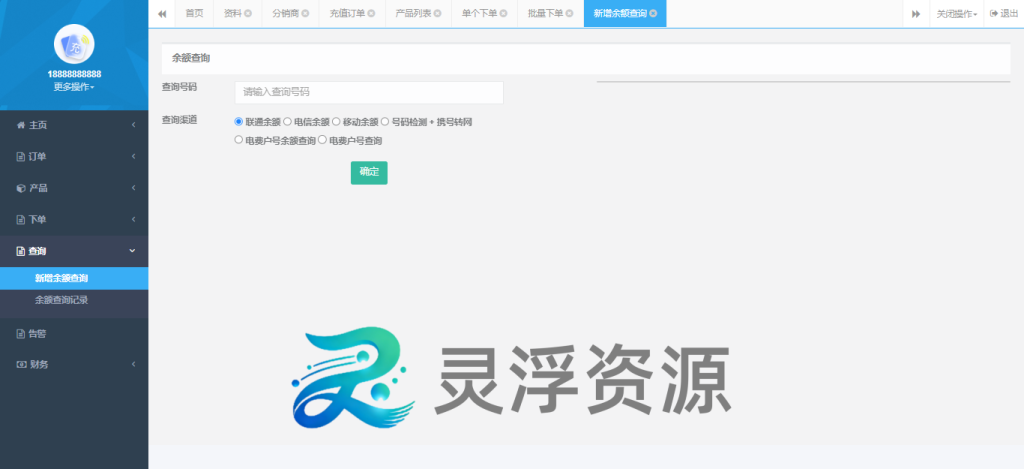1024x469 pixels.
Task: Switch to the 分销商 tab
Action: 285,14
